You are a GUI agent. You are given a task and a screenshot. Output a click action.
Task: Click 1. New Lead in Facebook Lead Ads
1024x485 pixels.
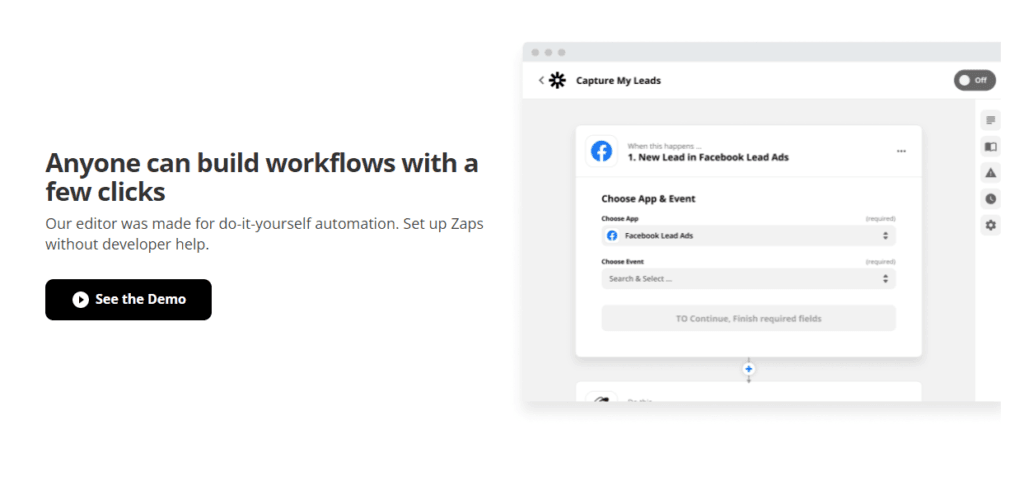(x=708, y=157)
